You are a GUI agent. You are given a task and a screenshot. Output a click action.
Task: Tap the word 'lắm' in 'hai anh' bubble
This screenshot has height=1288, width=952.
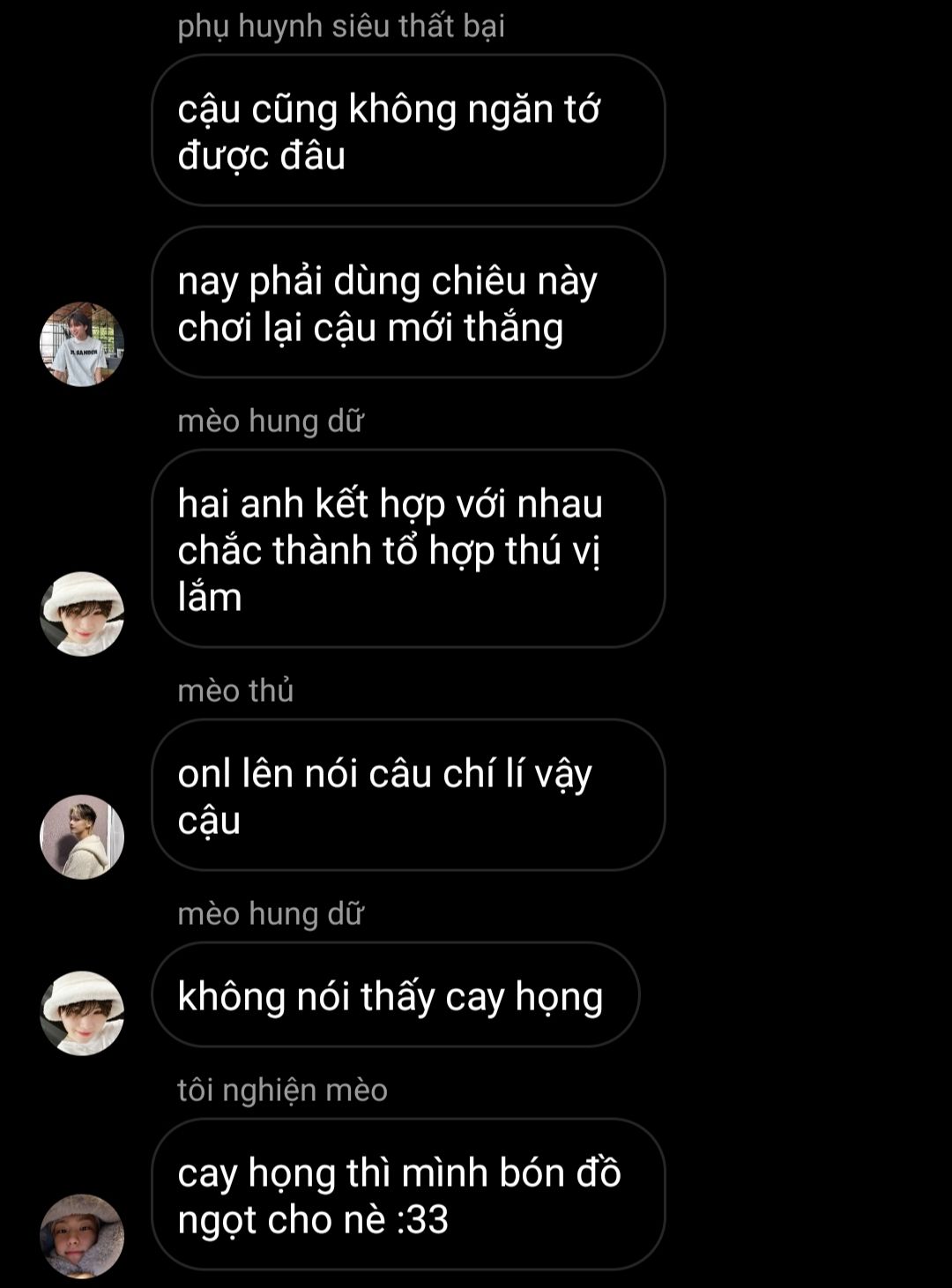click(210, 597)
